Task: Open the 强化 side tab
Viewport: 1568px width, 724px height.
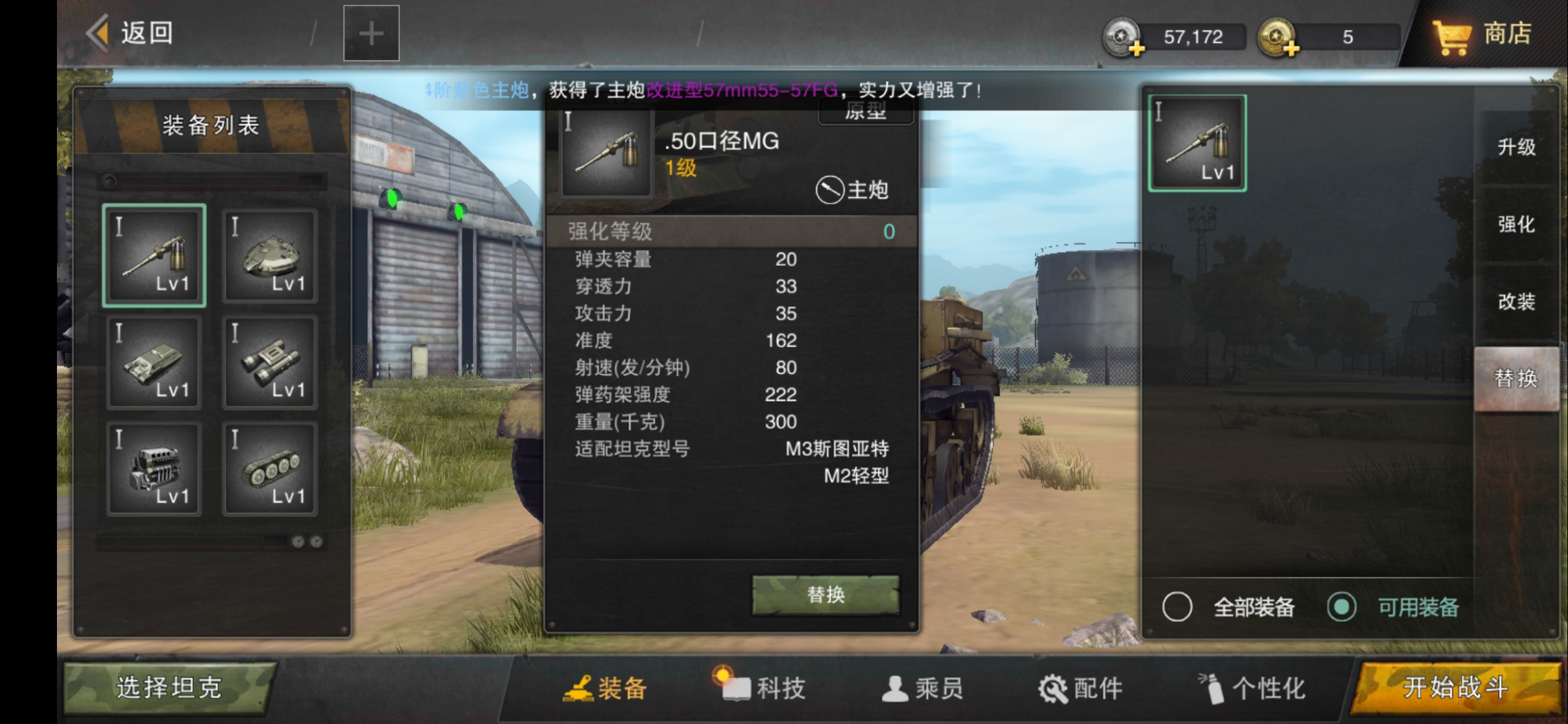Action: pos(1516,224)
